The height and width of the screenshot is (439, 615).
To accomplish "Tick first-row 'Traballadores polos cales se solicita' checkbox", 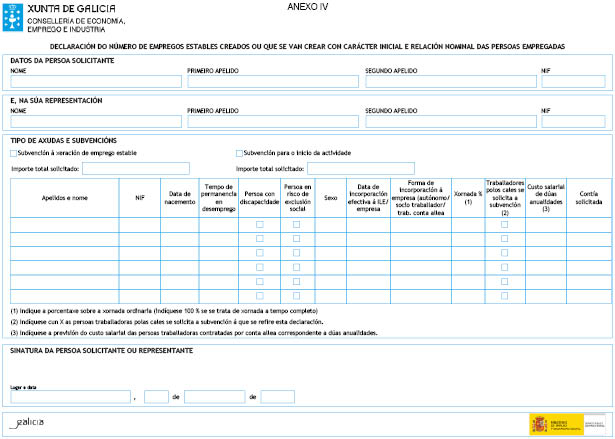I will click(x=504, y=225).
